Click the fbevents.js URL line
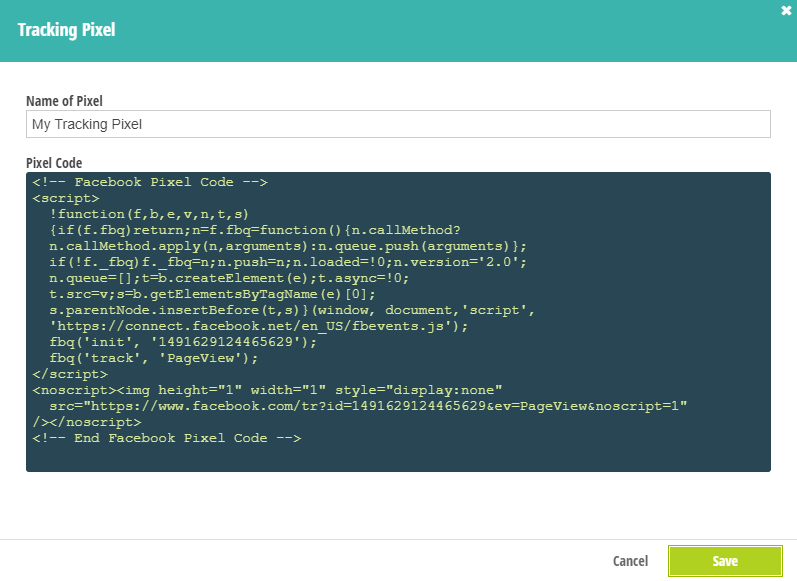Image resolution: width=797 pixels, height=581 pixels. 258,326
